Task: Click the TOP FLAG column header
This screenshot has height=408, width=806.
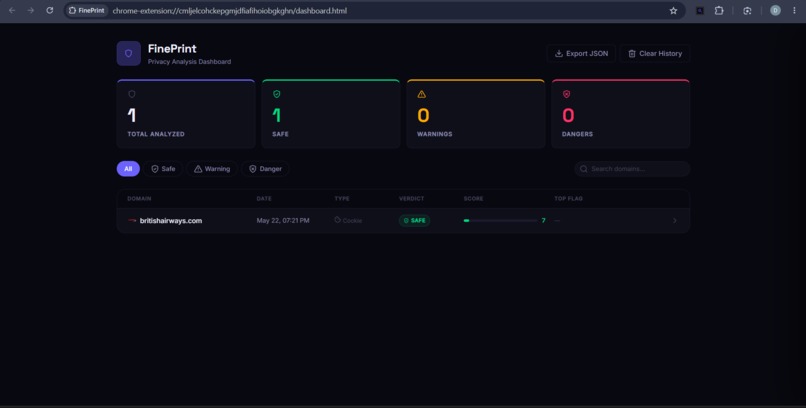Action: (569, 198)
